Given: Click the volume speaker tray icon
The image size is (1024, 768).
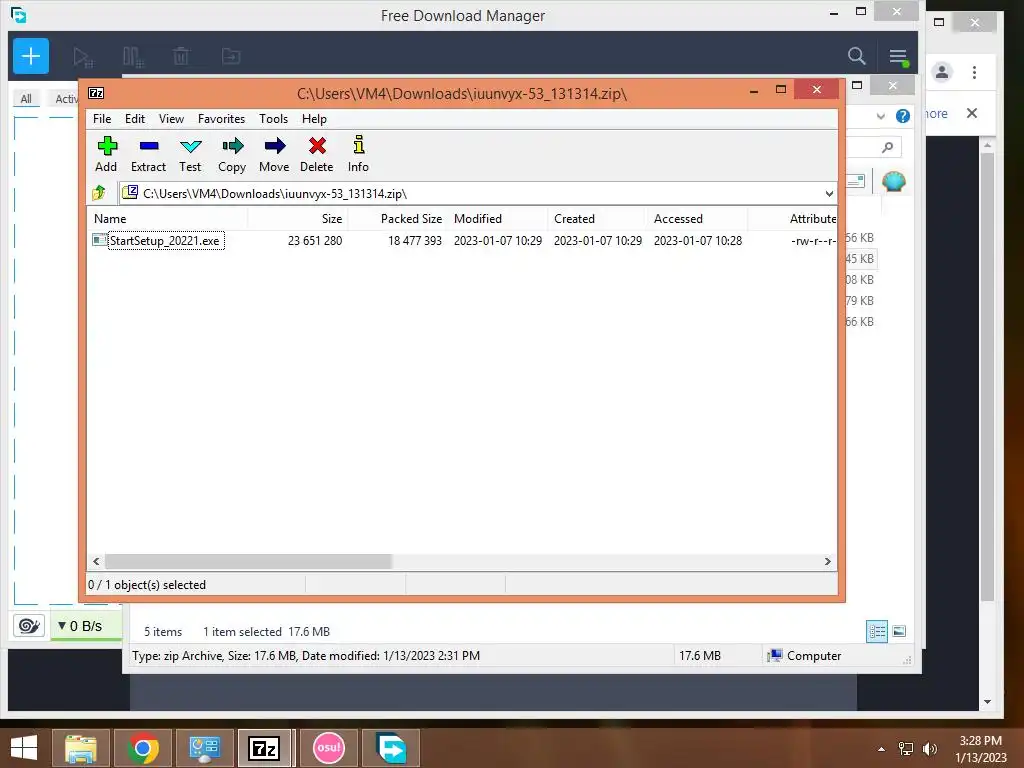Looking at the screenshot, I should pyautogui.click(x=930, y=749).
